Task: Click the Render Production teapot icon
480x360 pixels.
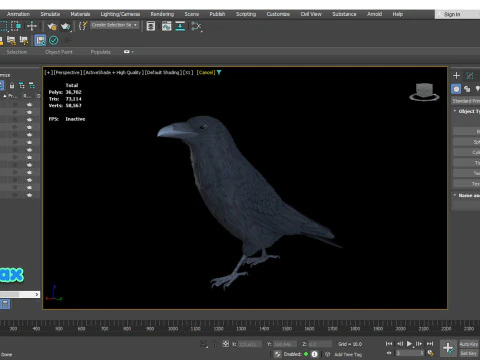Action: click(x=66, y=26)
